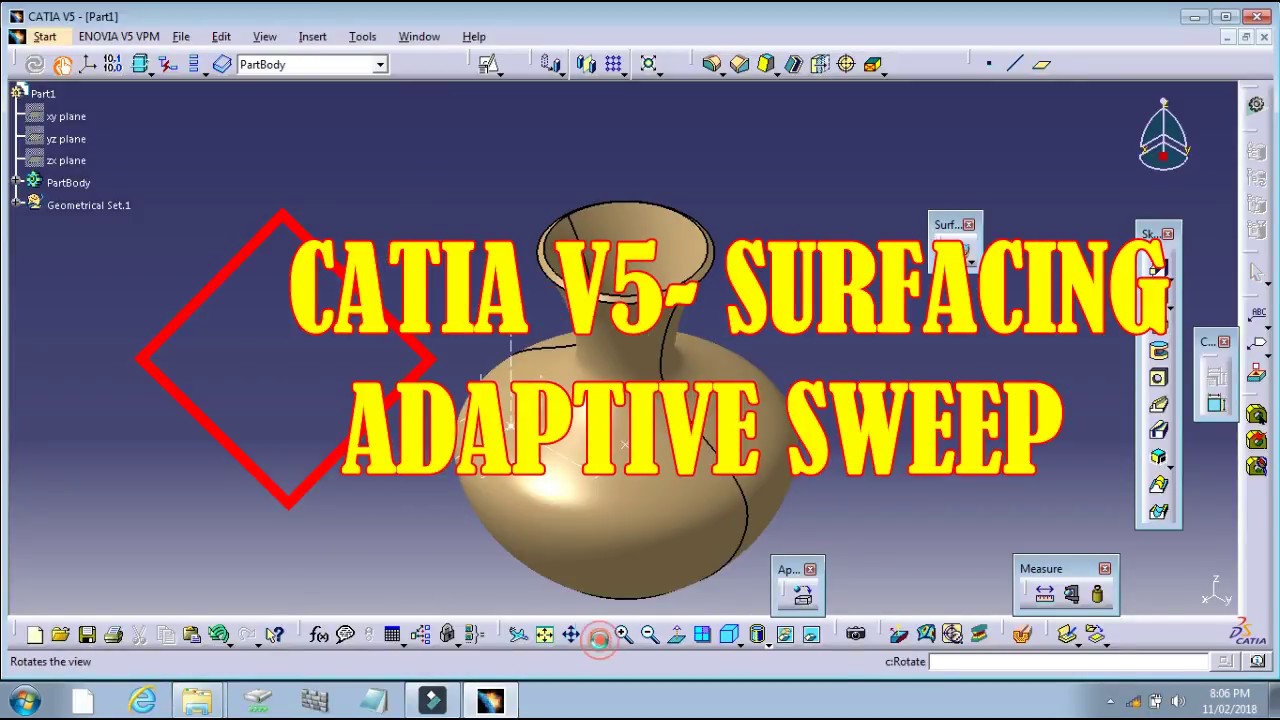Open Internet Explorer from the taskbar

[x=142, y=700]
